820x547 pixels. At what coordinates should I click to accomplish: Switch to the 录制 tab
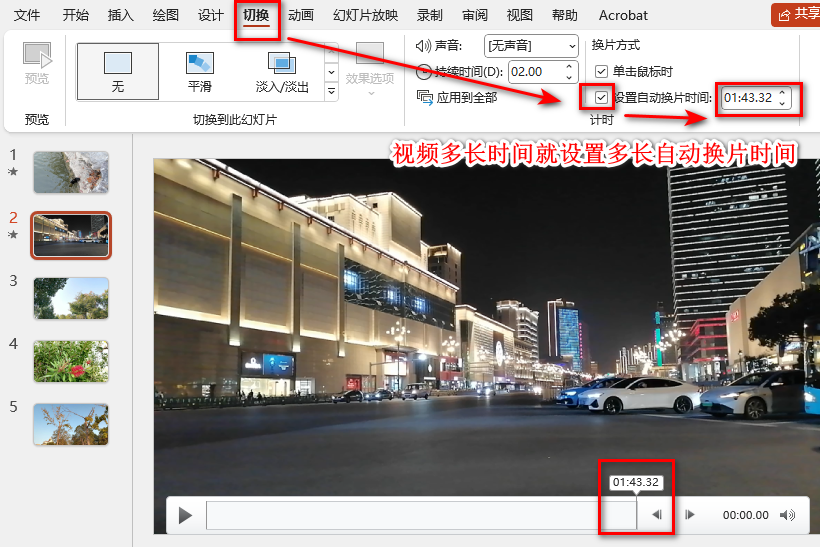coord(429,15)
